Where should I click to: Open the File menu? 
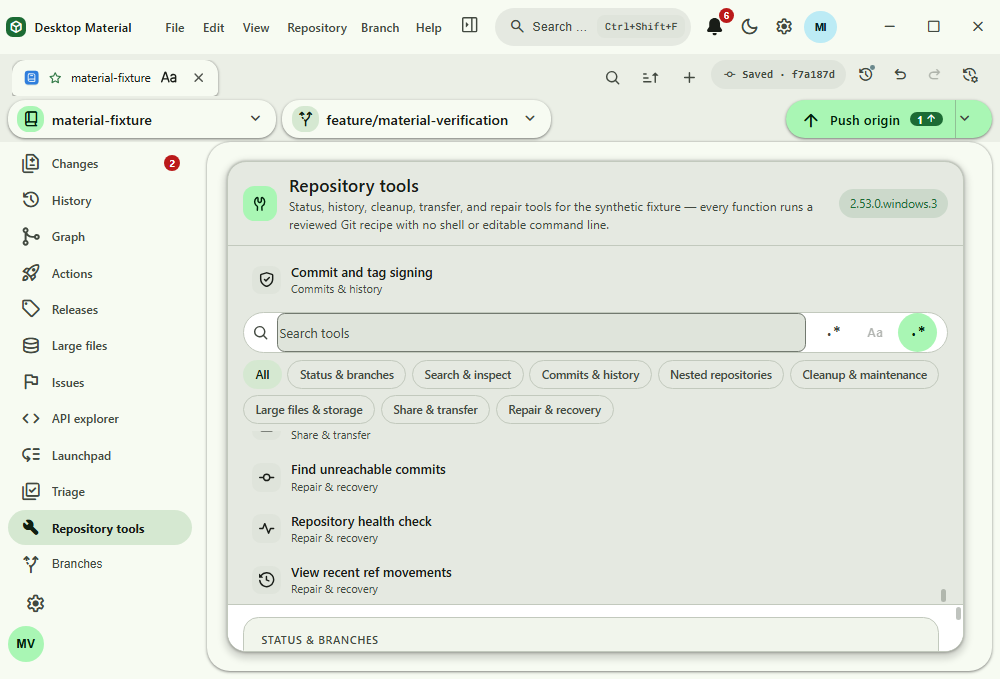pyautogui.click(x=175, y=27)
